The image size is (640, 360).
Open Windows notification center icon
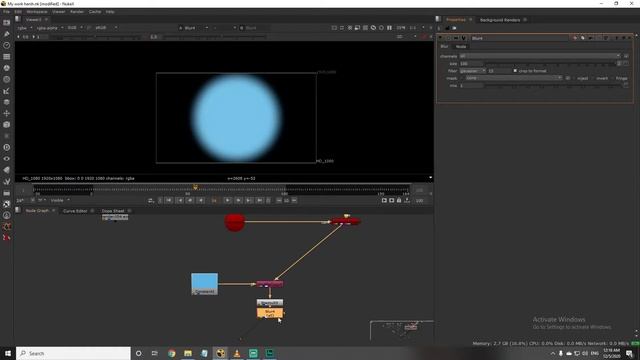click(x=629, y=353)
